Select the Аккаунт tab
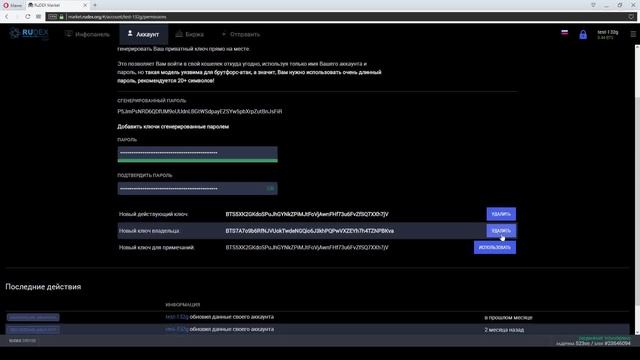The image size is (640, 360). 144,34
